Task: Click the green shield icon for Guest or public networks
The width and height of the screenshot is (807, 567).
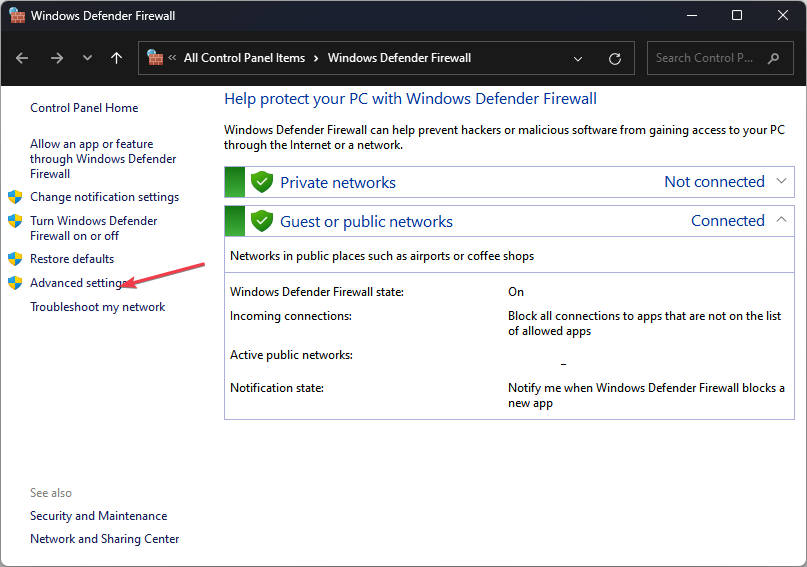Action: [261, 221]
